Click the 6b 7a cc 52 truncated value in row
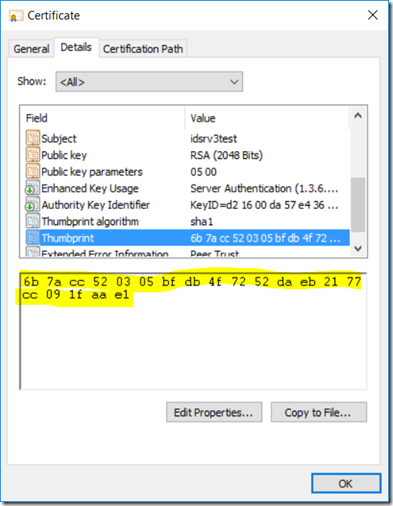Screen dimensions: 393x506 coord(265,238)
